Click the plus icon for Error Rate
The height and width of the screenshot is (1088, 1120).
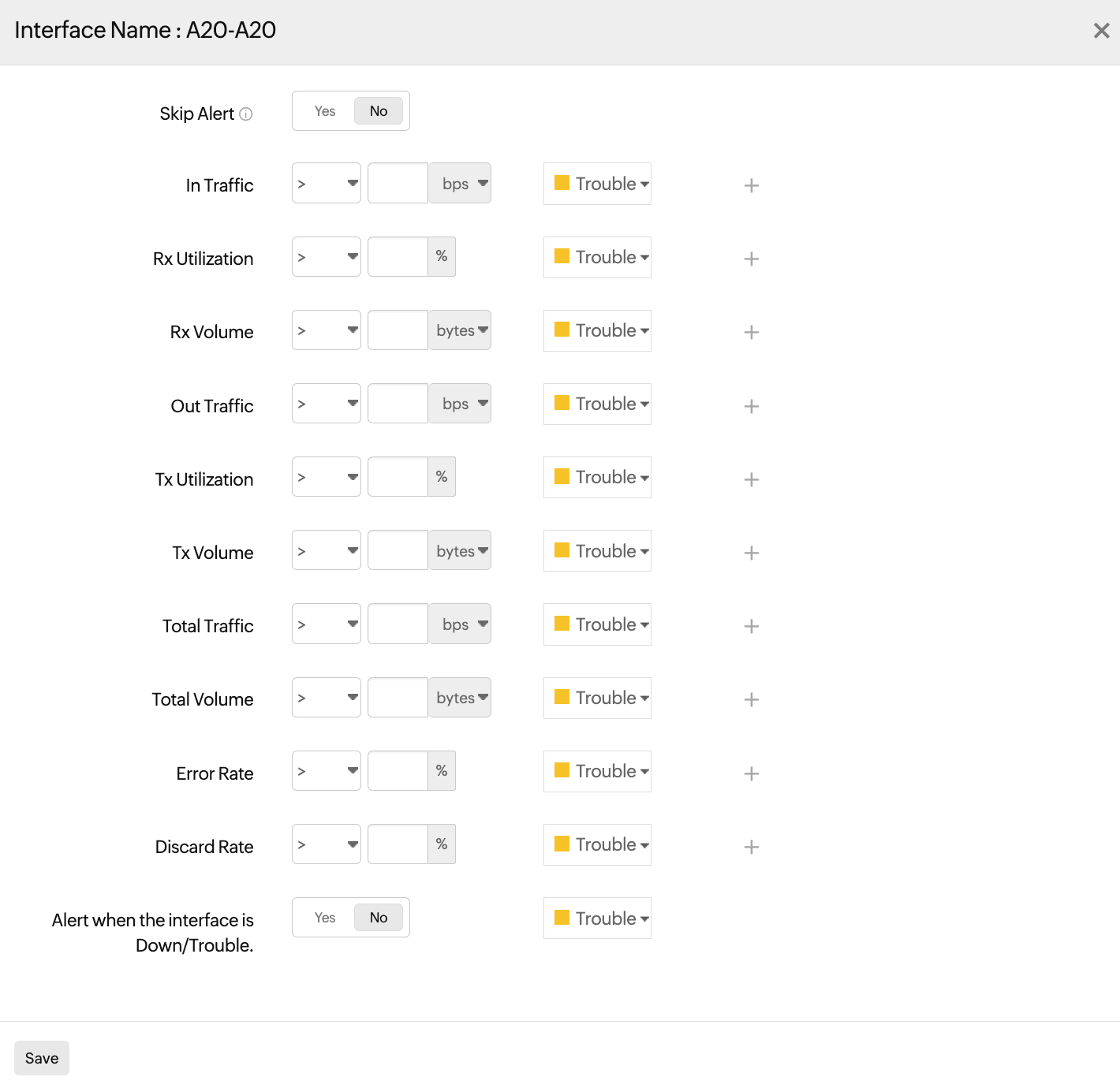click(x=751, y=773)
